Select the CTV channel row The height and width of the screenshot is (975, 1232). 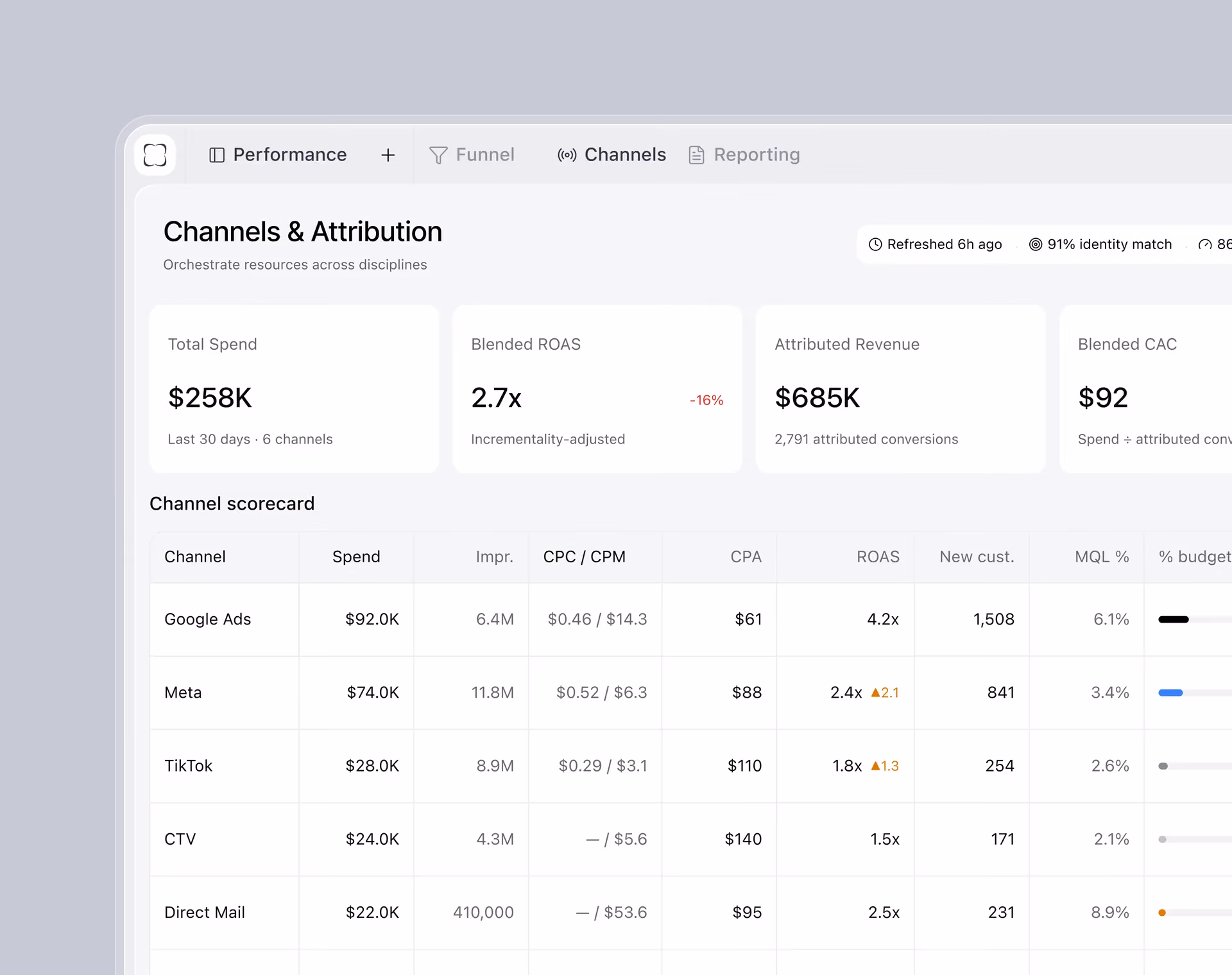point(691,839)
